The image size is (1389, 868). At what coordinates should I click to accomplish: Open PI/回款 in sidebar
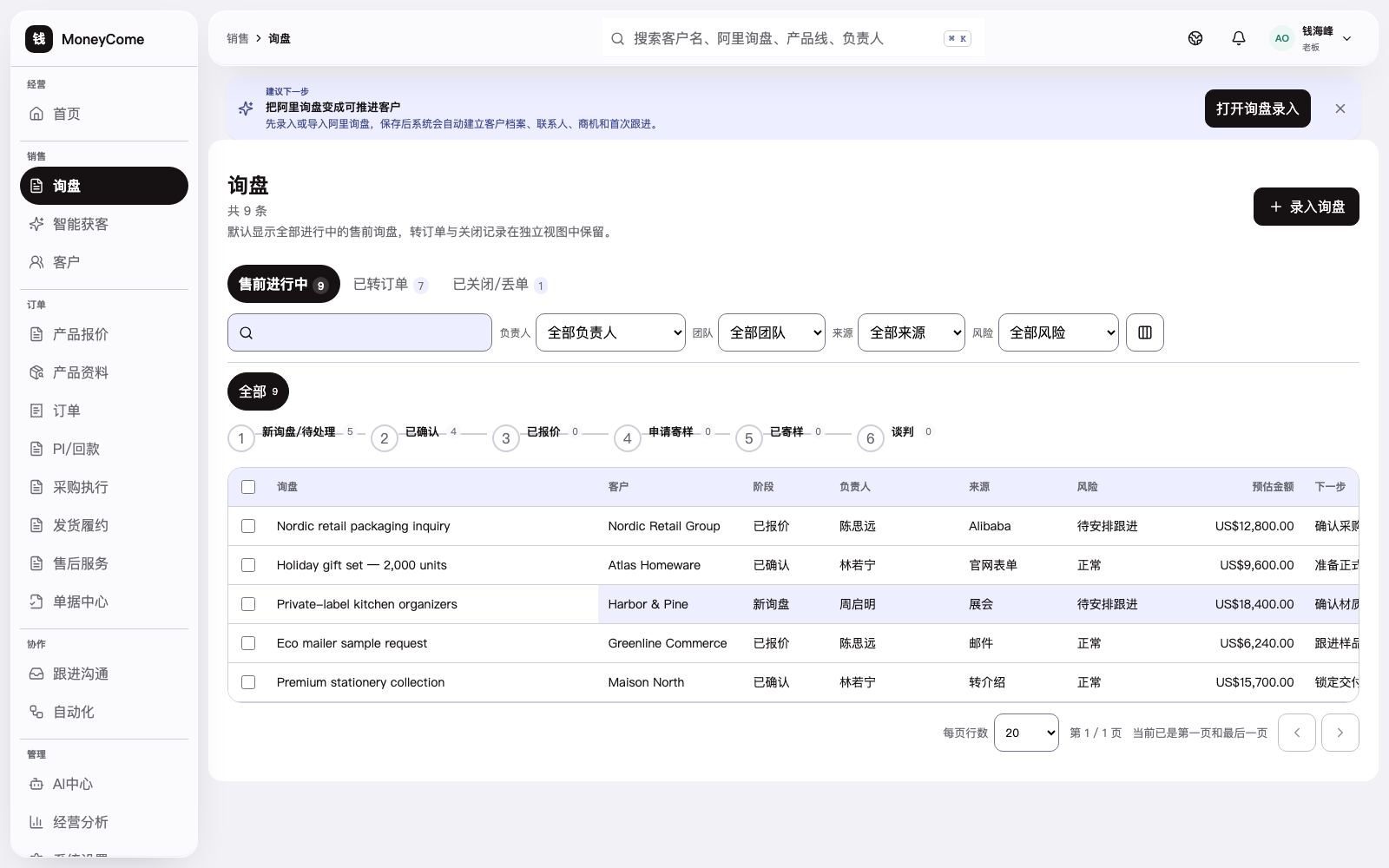[103, 449]
